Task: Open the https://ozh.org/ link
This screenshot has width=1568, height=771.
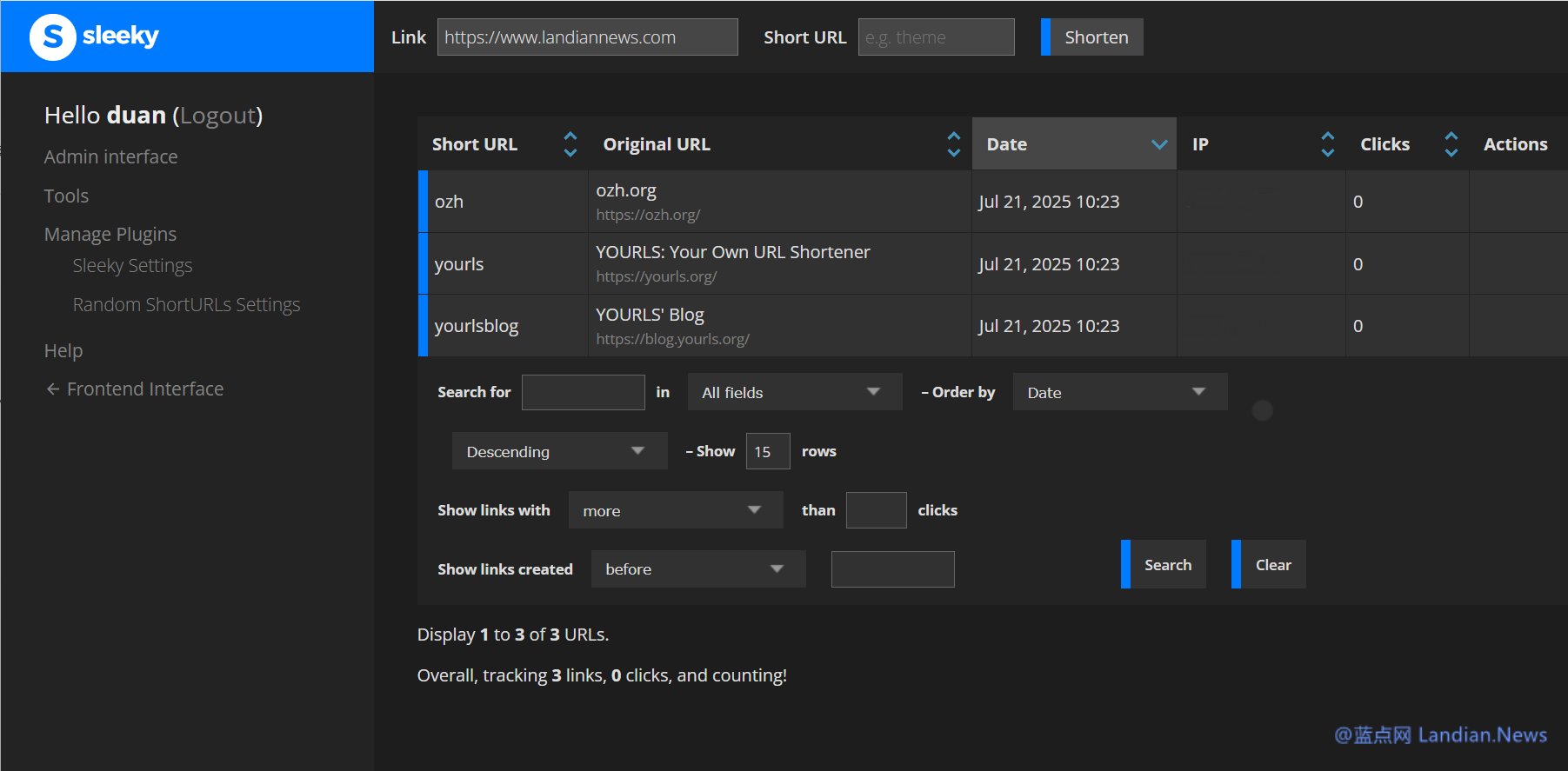Action: pyautogui.click(x=648, y=215)
